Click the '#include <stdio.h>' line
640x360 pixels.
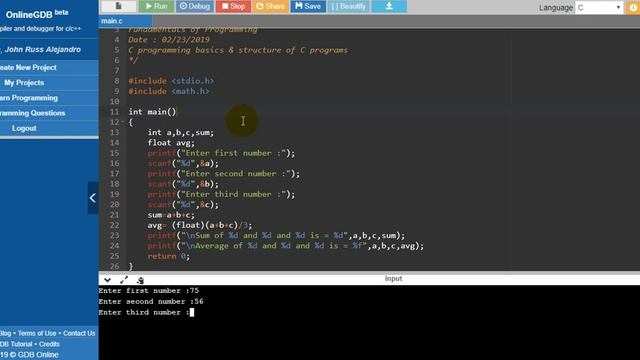click(x=171, y=81)
